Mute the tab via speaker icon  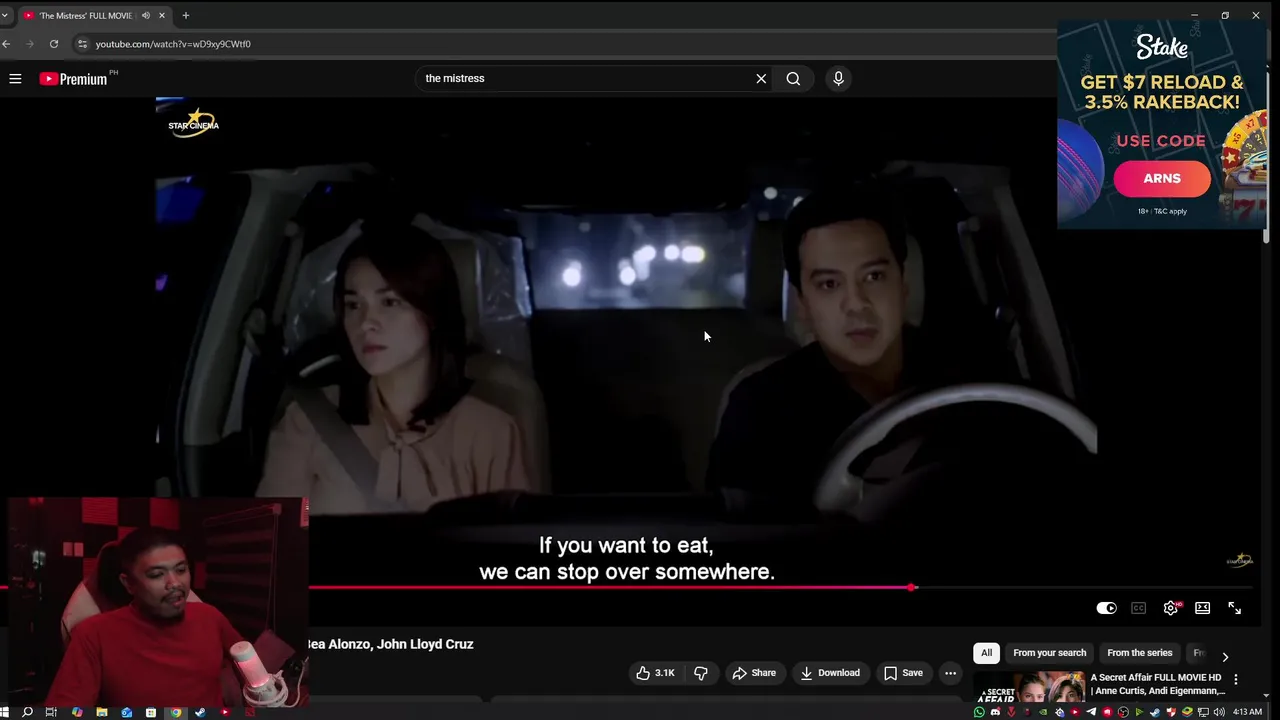tap(146, 15)
